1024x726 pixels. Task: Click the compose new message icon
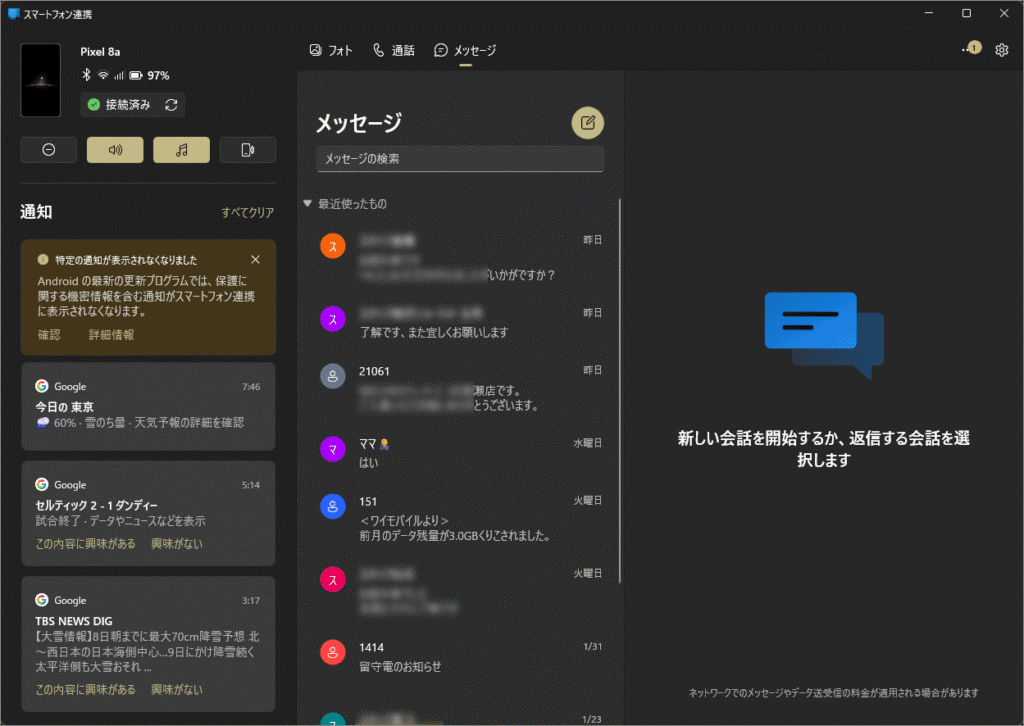point(588,123)
